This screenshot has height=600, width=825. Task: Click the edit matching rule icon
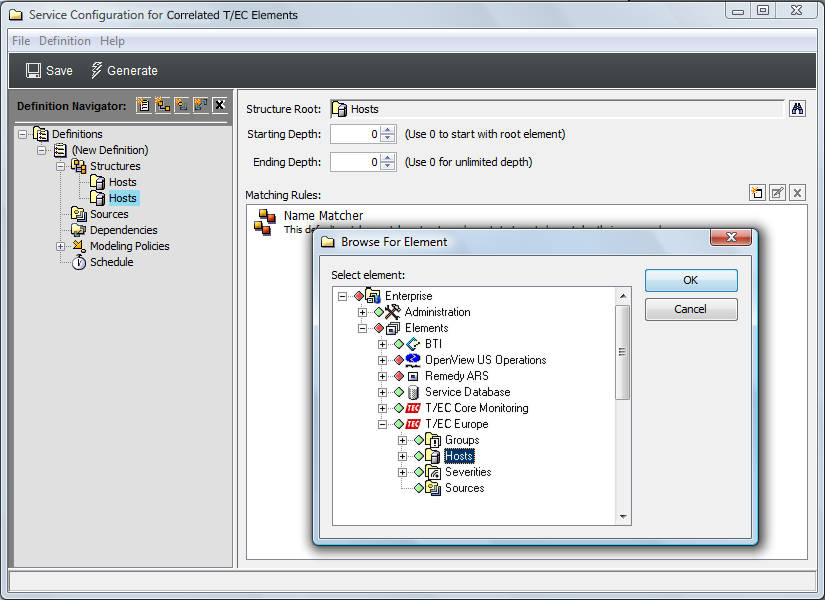[x=777, y=193]
